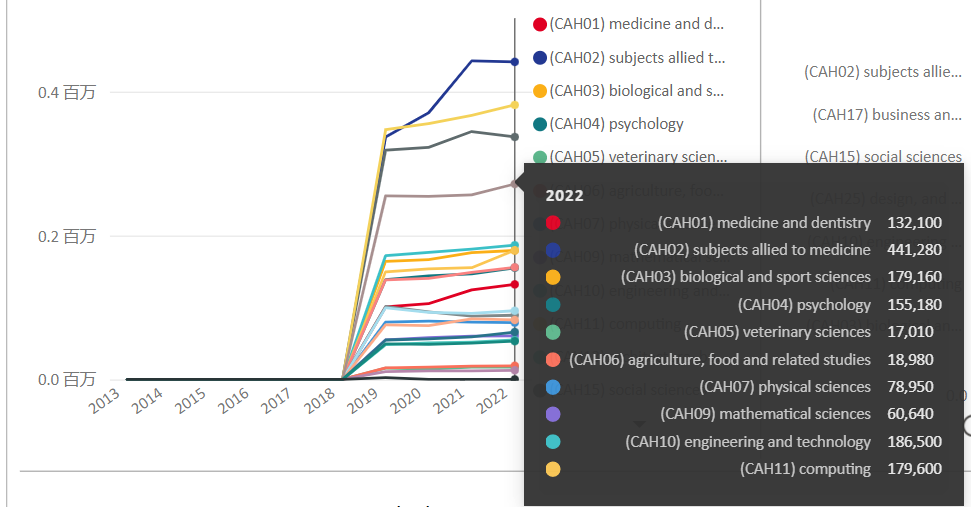Click the dark gray line's 2022 data point
The image size is (971, 507).
[515, 137]
